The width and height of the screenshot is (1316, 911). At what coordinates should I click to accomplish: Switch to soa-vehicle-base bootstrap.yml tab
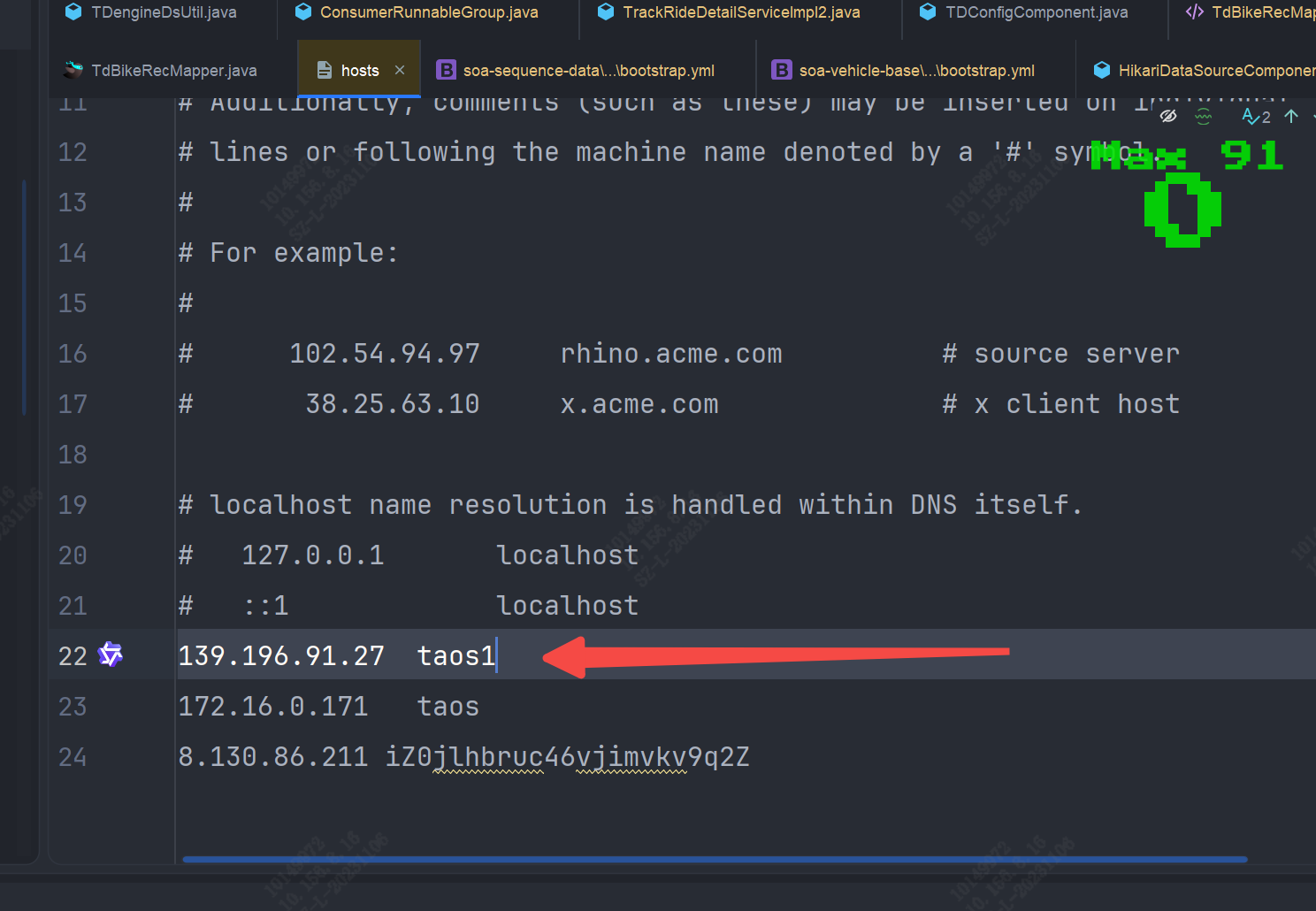[x=916, y=71]
